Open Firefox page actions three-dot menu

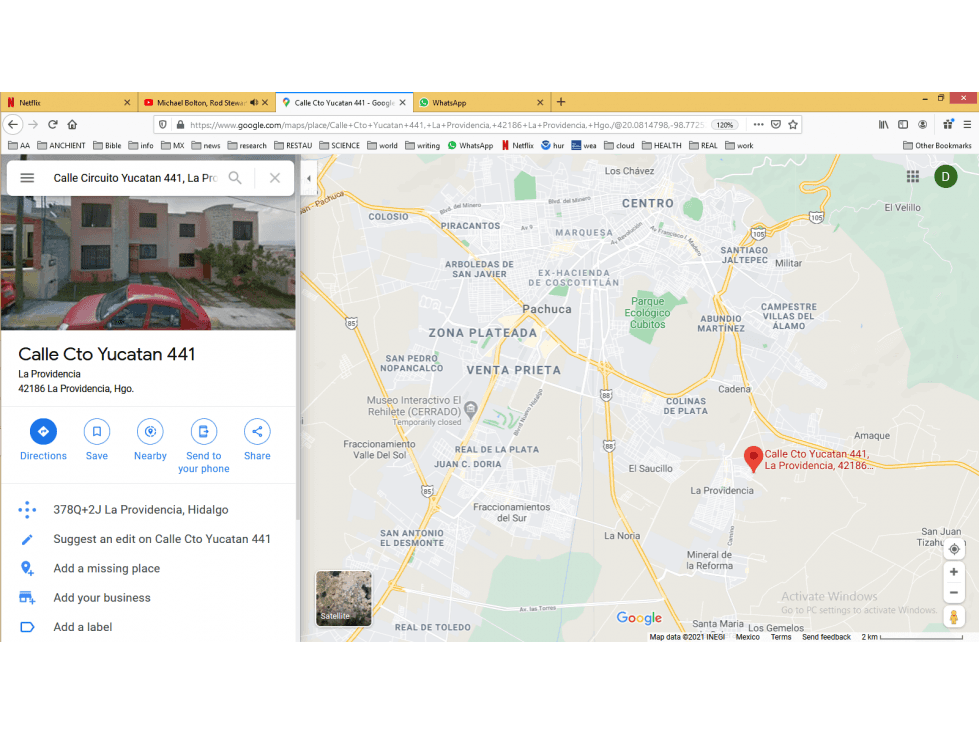pyautogui.click(x=758, y=125)
